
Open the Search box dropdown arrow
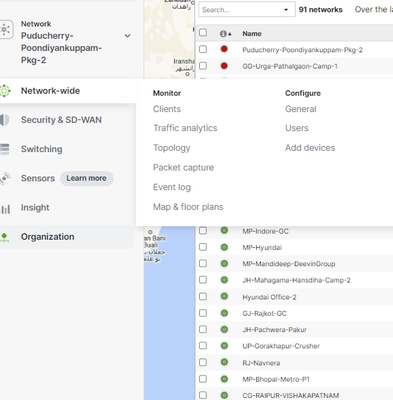pos(286,10)
